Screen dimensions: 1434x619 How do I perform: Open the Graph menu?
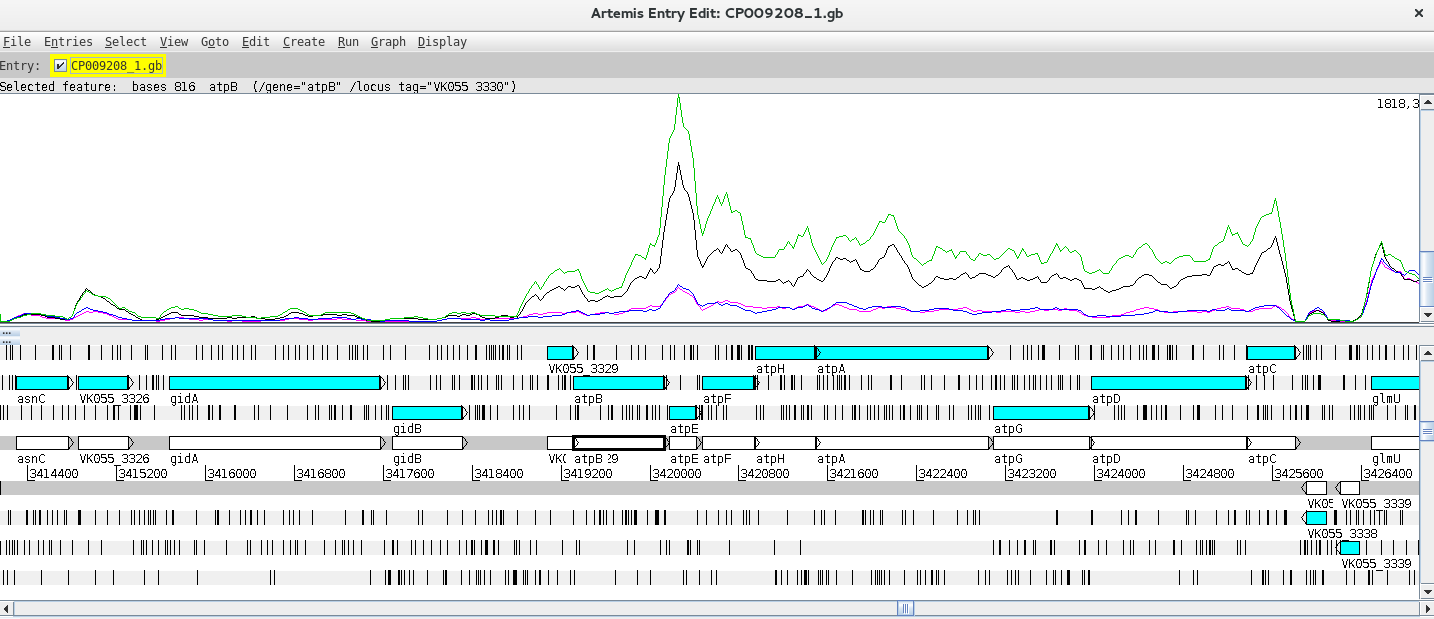pos(388,42)
